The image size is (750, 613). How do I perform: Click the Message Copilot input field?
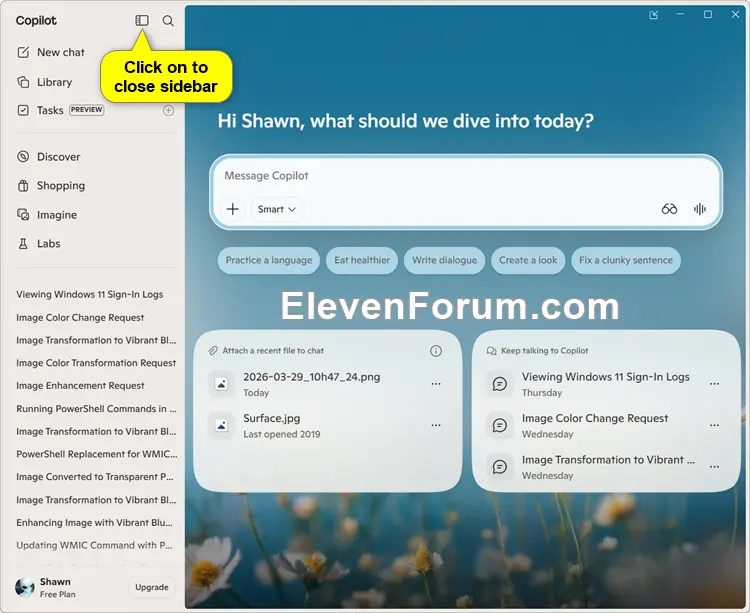(465, 176)
